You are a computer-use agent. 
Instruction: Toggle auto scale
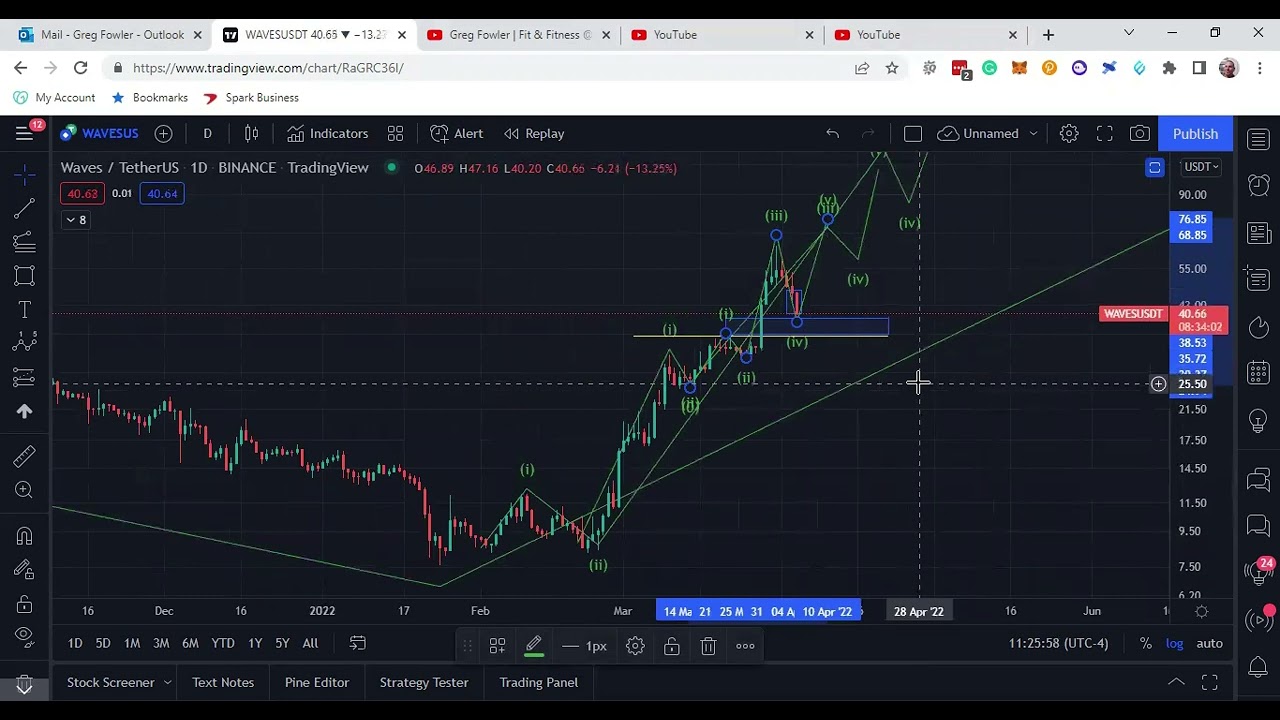click(1210, 643)
